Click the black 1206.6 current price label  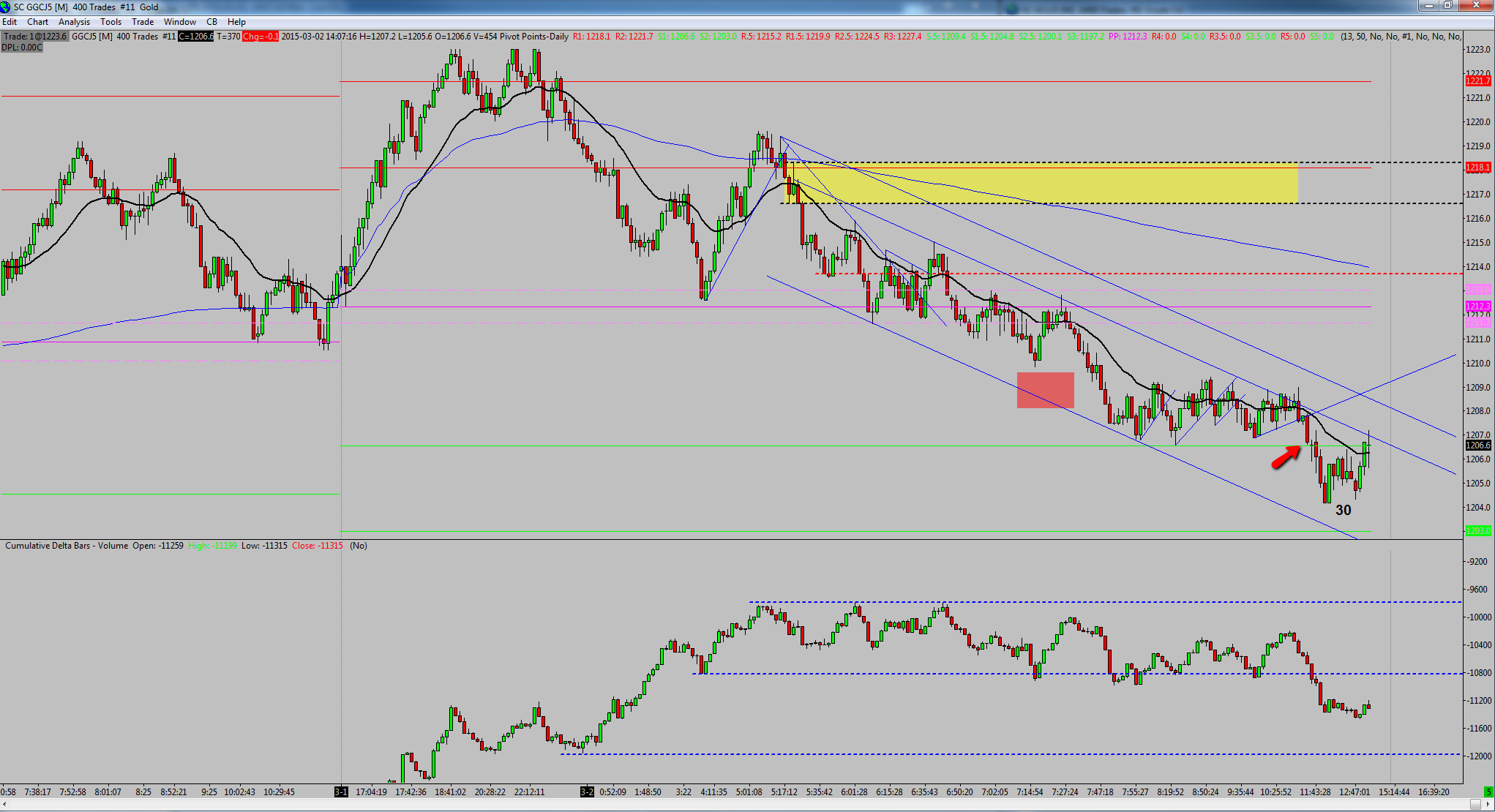pos(1477,445)
